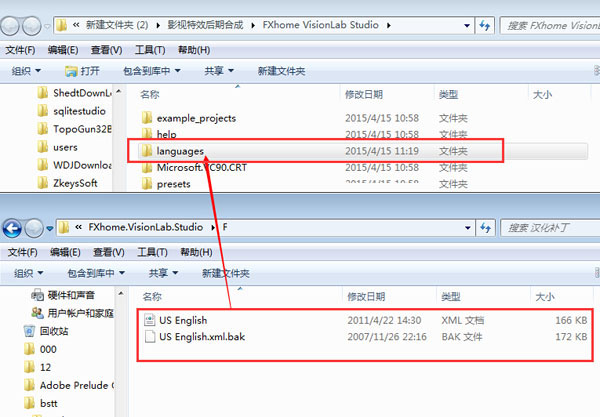The height and width of the screenshot is (417, 600).
Task: Click 打开 button in upper toolbar
Action: tap(82, 71)
